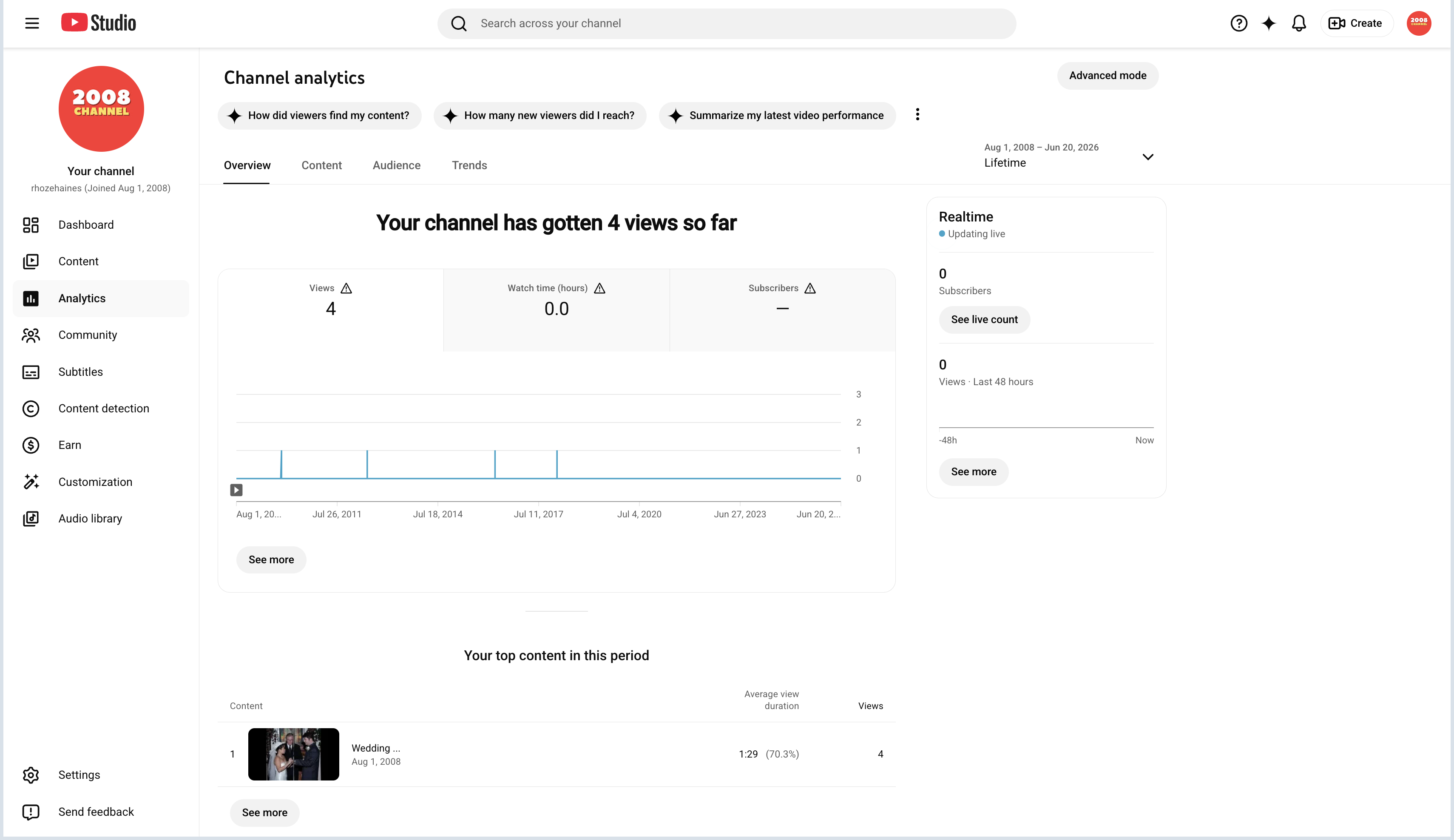Click the 'Views · Last 48 hours' label

pyautogui.click(x=985, y=382)
